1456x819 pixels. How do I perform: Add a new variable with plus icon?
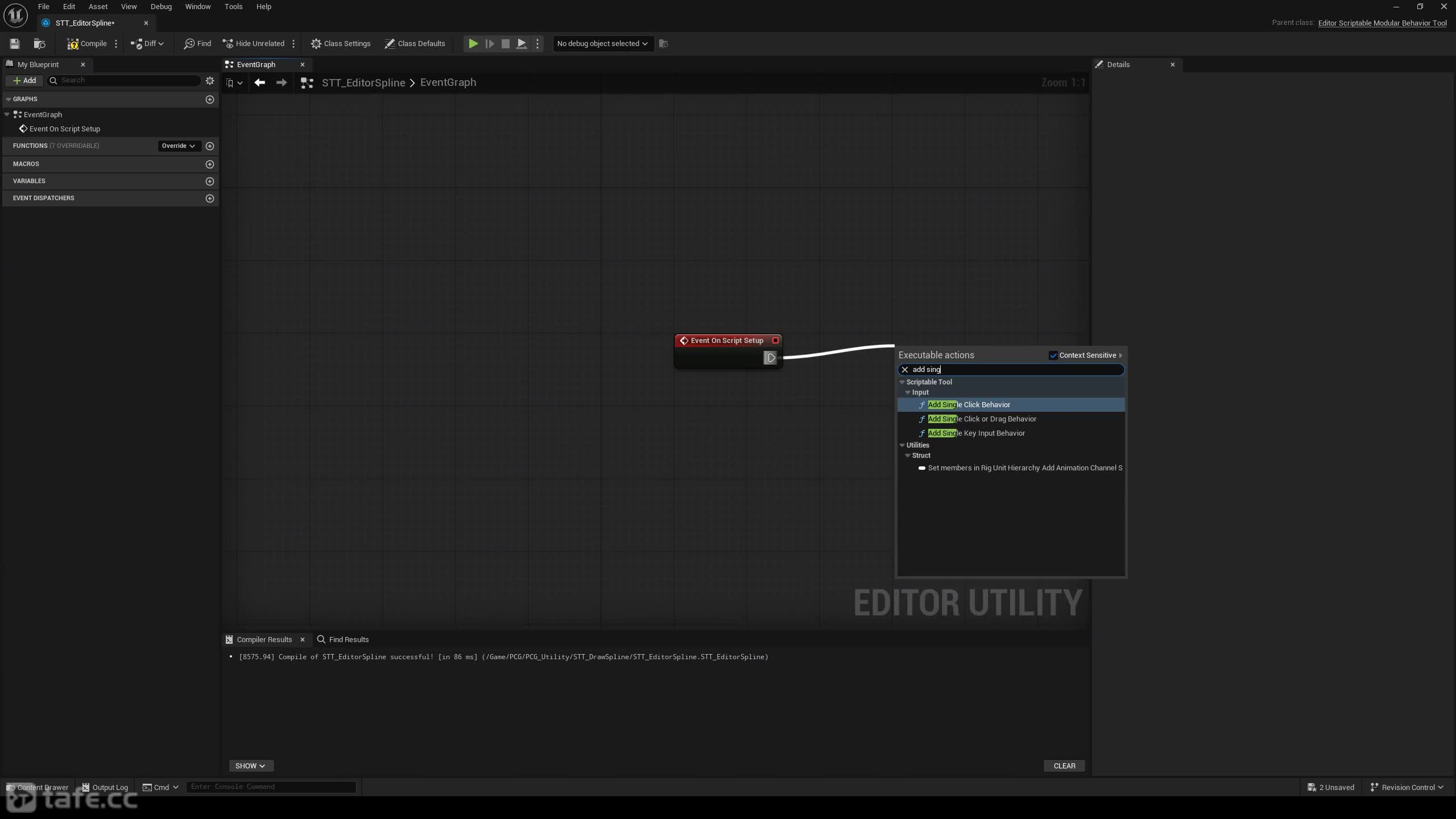tap(210, 181)
